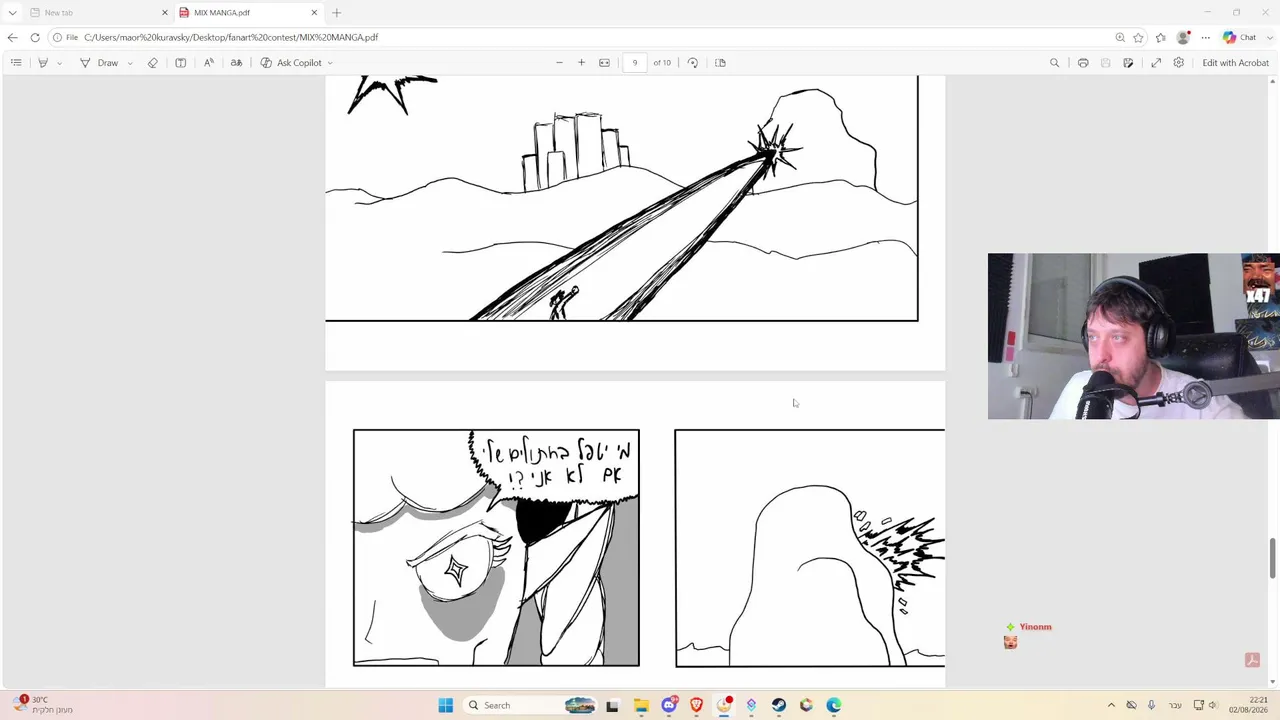Open a new browser tab with plus
This screenshot has height=720, width=1280.
click(x=336, y=13)
